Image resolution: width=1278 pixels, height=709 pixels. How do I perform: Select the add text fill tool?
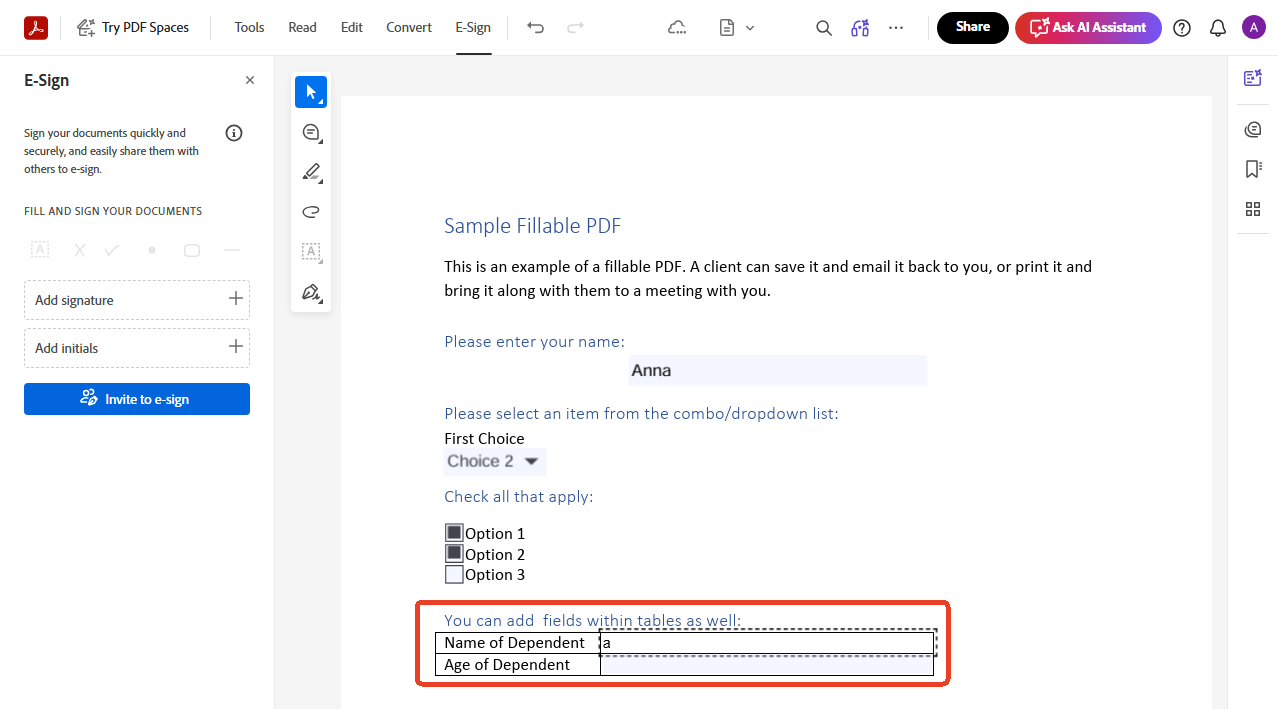click(40, 250)
